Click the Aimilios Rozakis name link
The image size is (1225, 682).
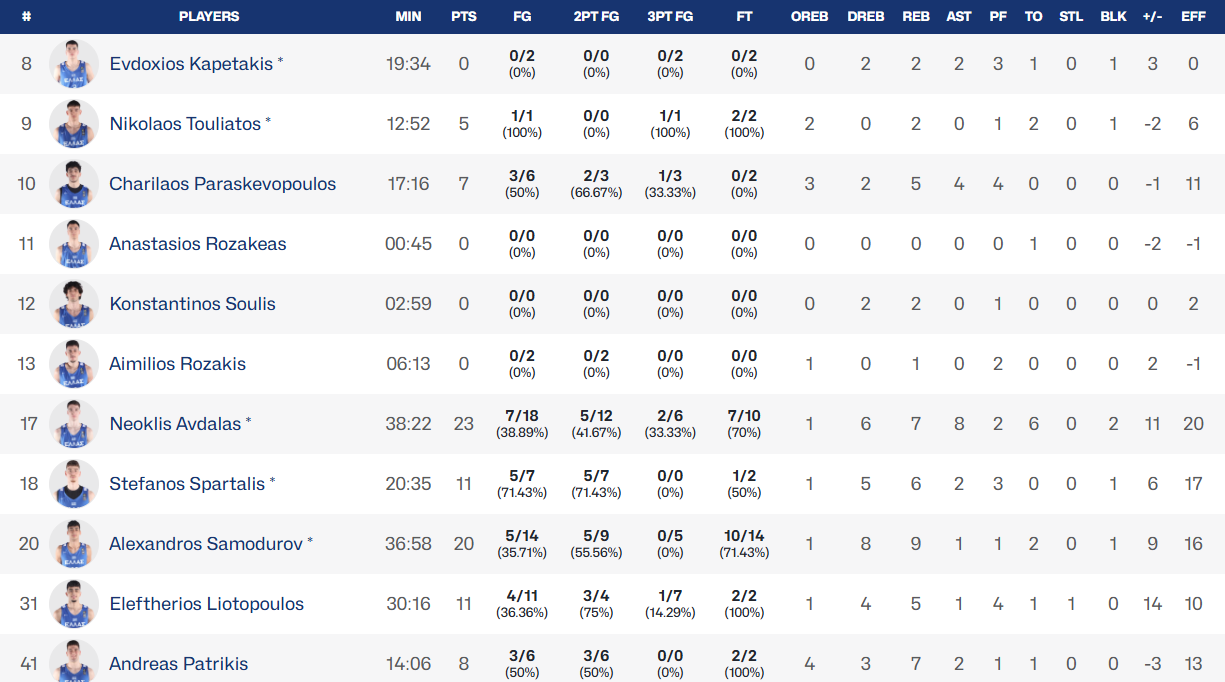[177, 364]
